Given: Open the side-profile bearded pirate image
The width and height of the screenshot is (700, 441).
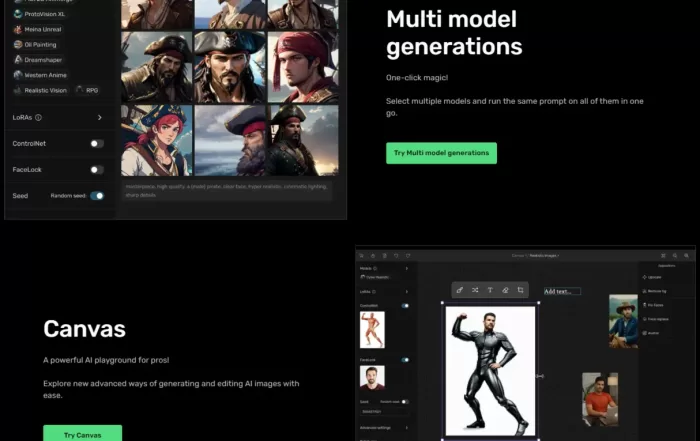Looking at the screenshot, I should 230,140.
